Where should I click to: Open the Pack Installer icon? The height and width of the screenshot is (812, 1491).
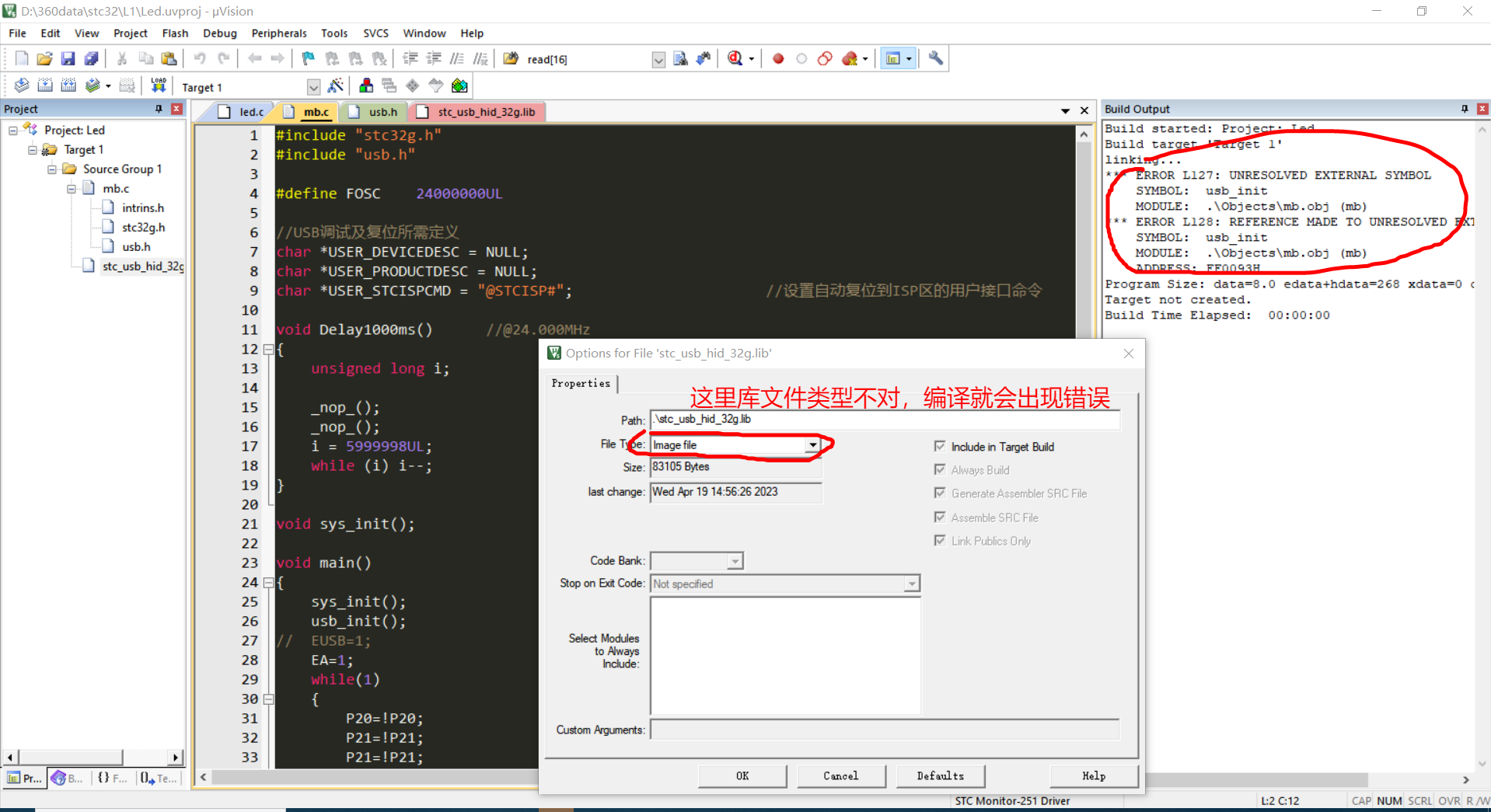click(x=459, y=86)
